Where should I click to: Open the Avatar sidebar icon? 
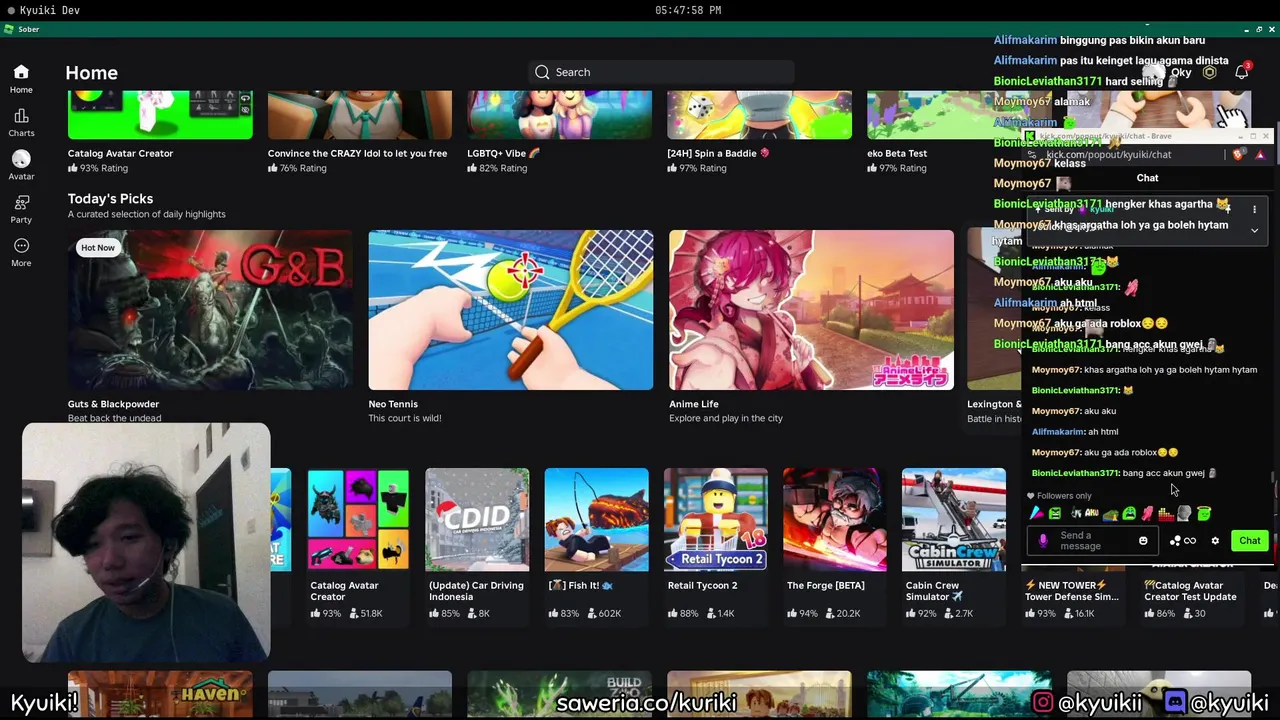(x=21, y=159)
